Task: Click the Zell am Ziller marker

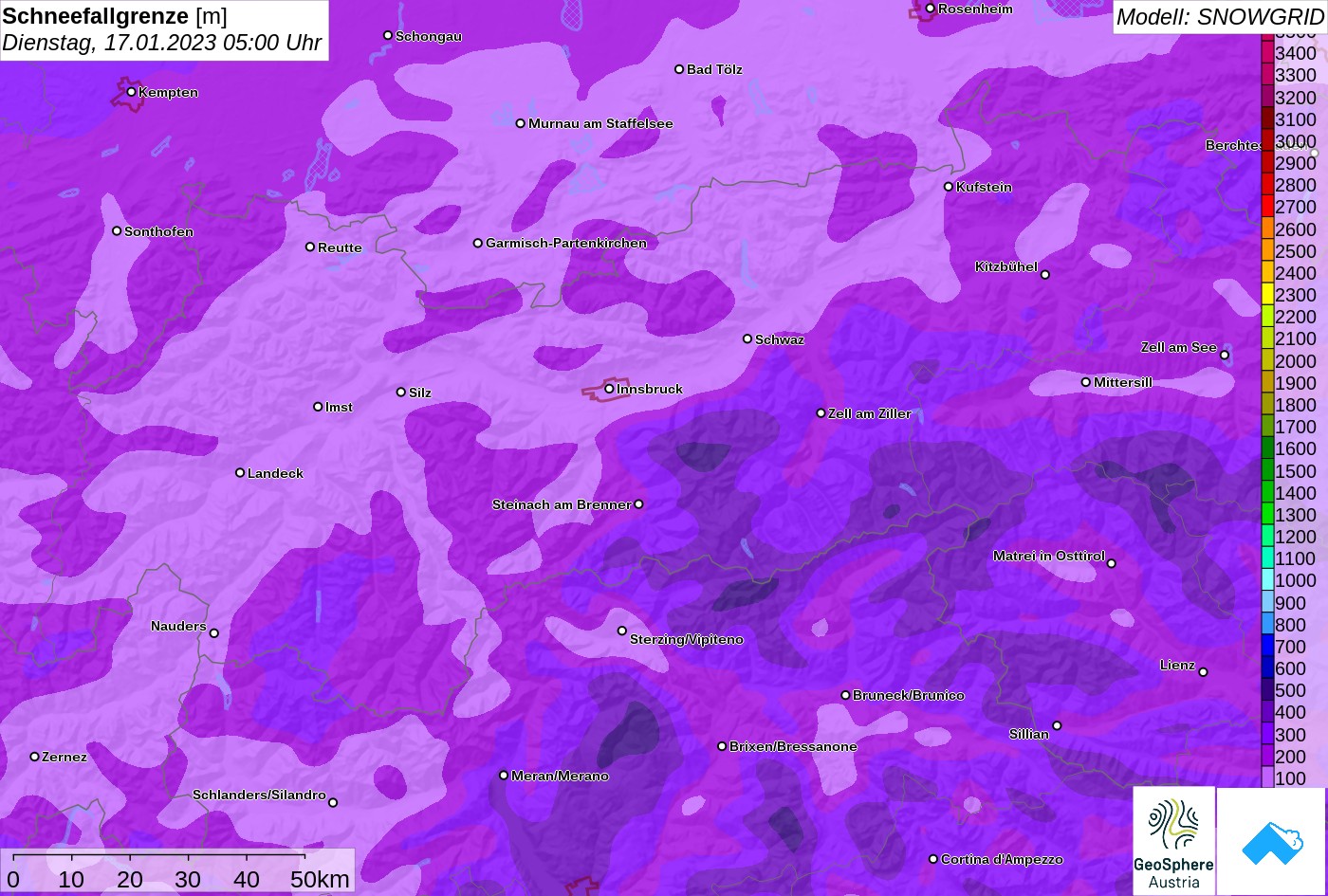Action: pyautogui.click(x=821, y=413)
